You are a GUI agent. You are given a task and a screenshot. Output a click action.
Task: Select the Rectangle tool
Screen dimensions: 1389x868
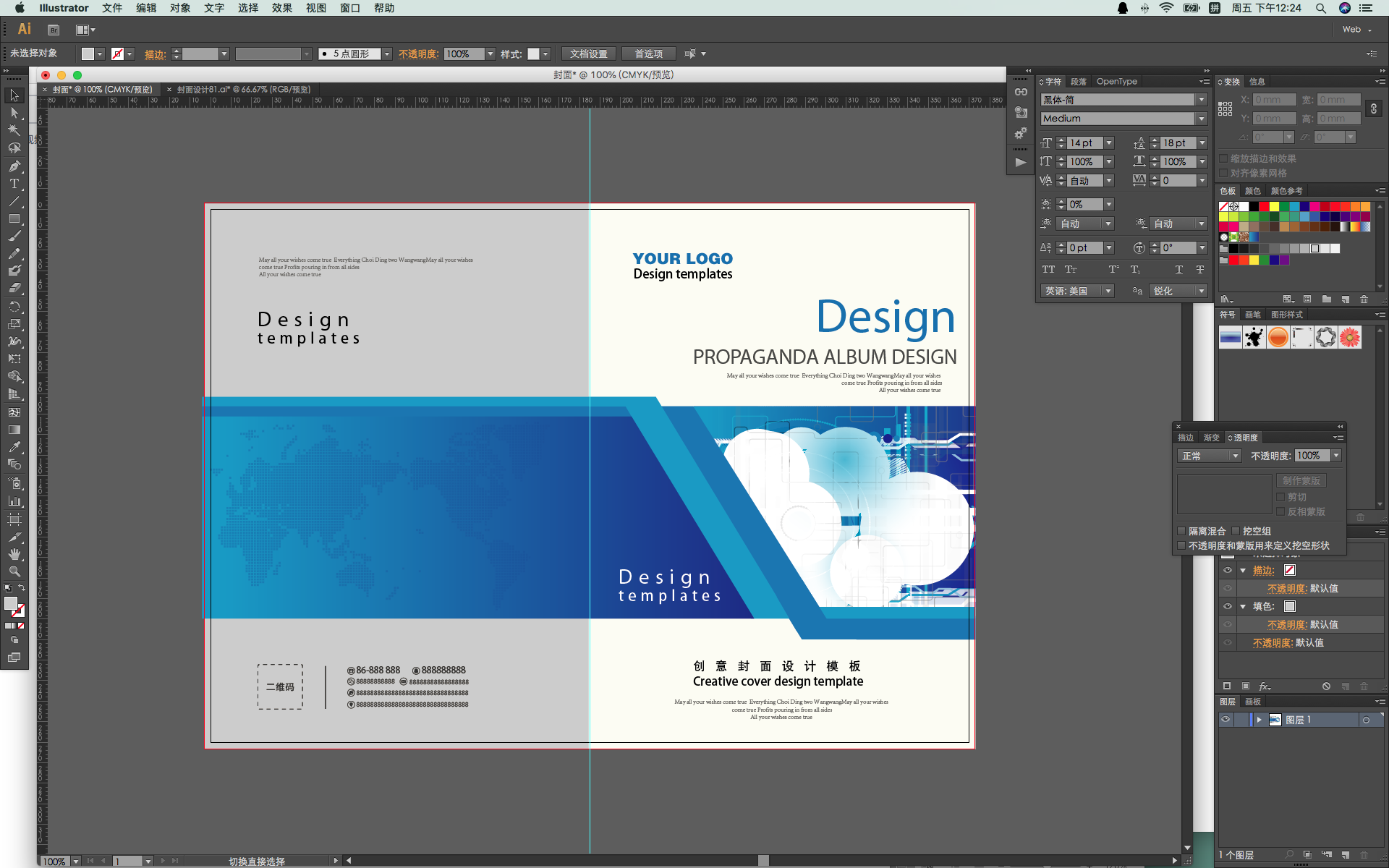(14, 218)
